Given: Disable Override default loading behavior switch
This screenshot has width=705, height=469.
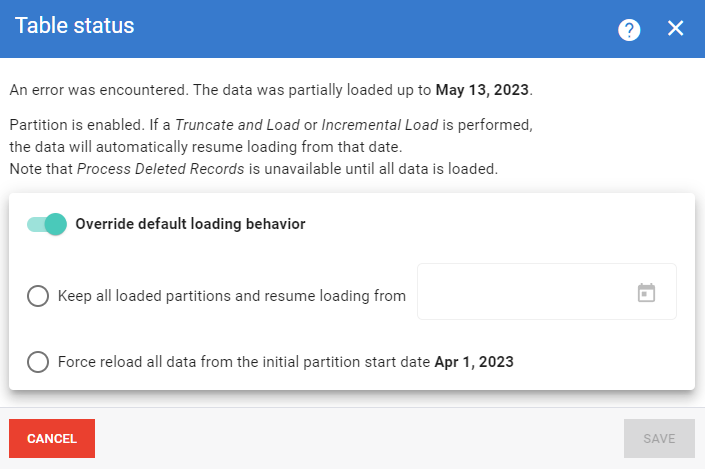Looking at the screenshot, I should coord(47,224).
